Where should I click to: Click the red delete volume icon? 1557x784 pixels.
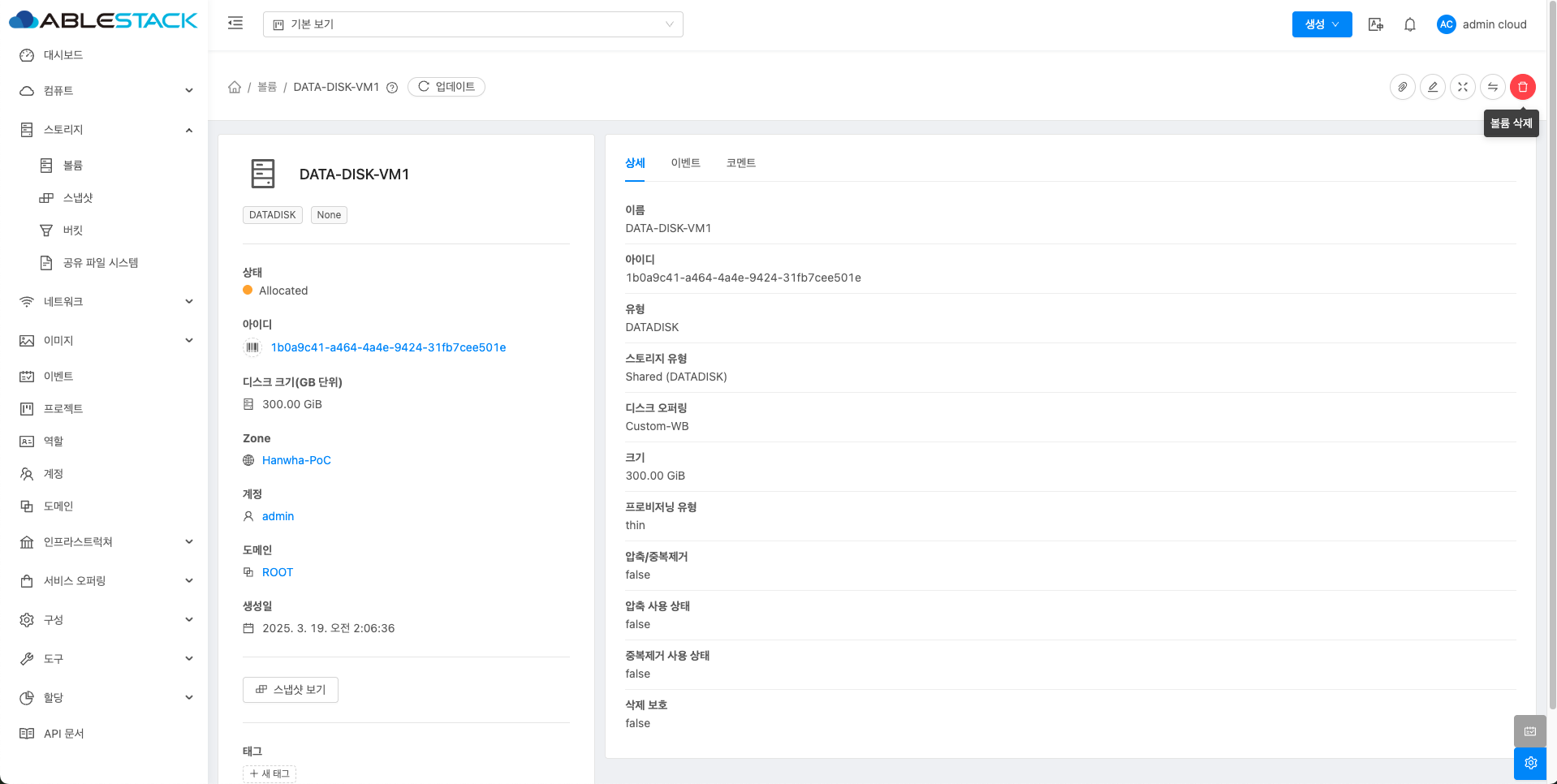[1522, 87]
